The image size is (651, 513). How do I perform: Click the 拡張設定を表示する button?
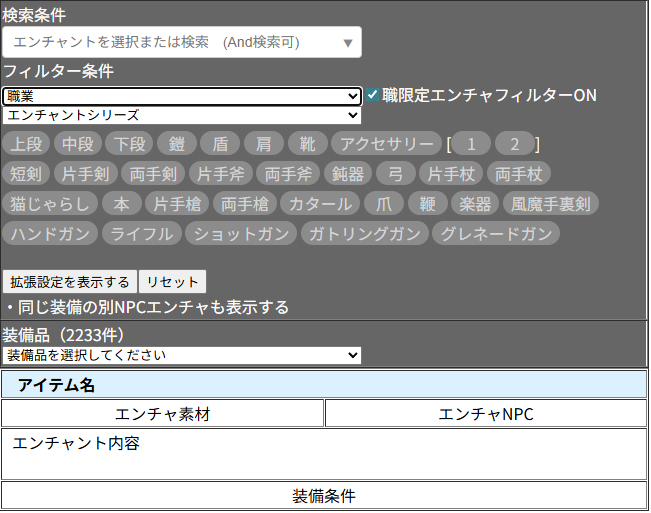point(69,281)
